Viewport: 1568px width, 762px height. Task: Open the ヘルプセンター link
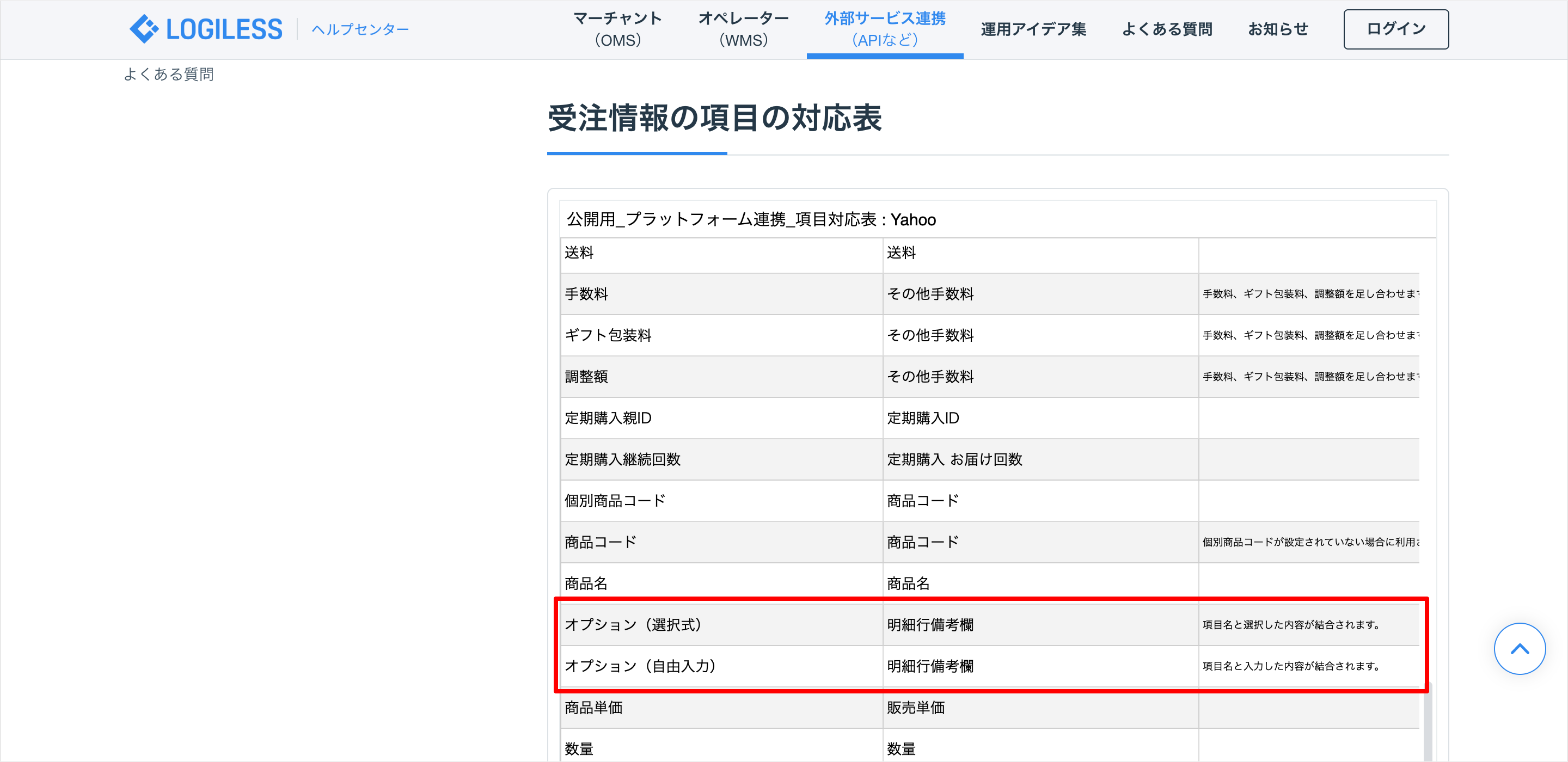point(360,29)
